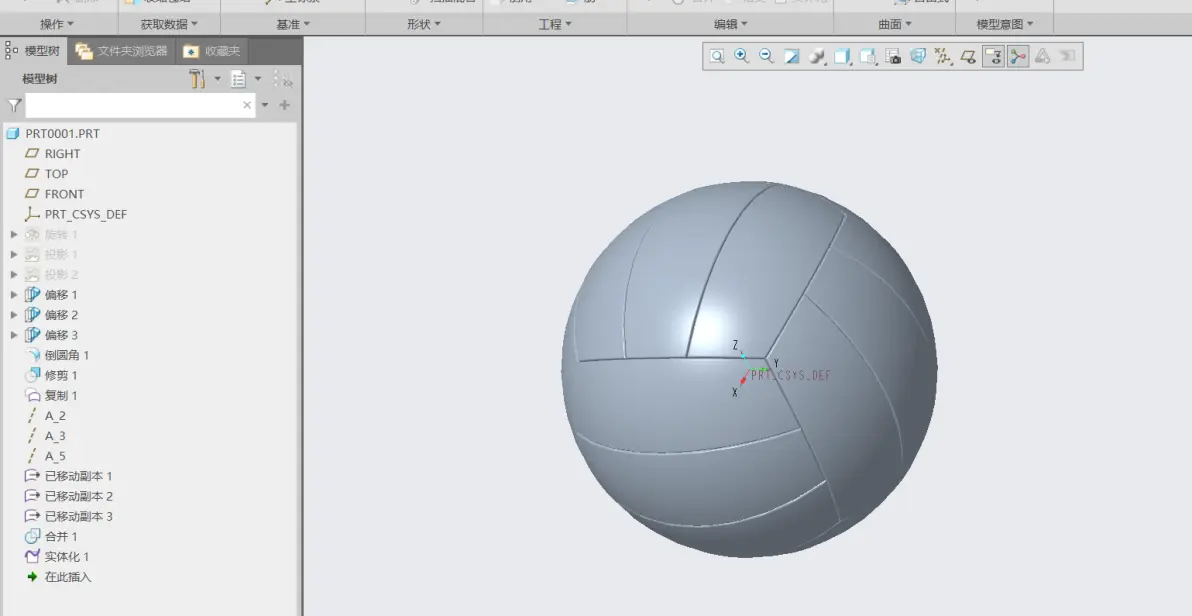Toggle annotation display in graphics toolbar

(x=993, y=56)
